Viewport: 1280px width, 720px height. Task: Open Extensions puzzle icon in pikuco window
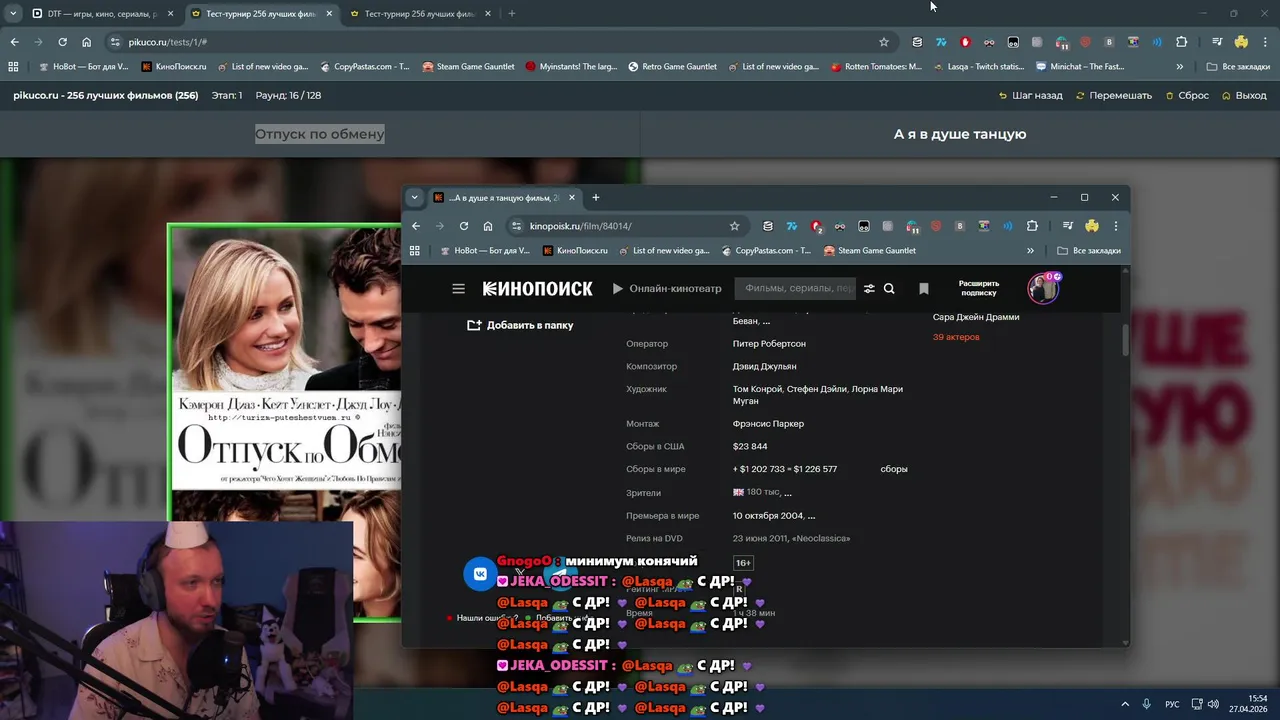point(1181,42)
